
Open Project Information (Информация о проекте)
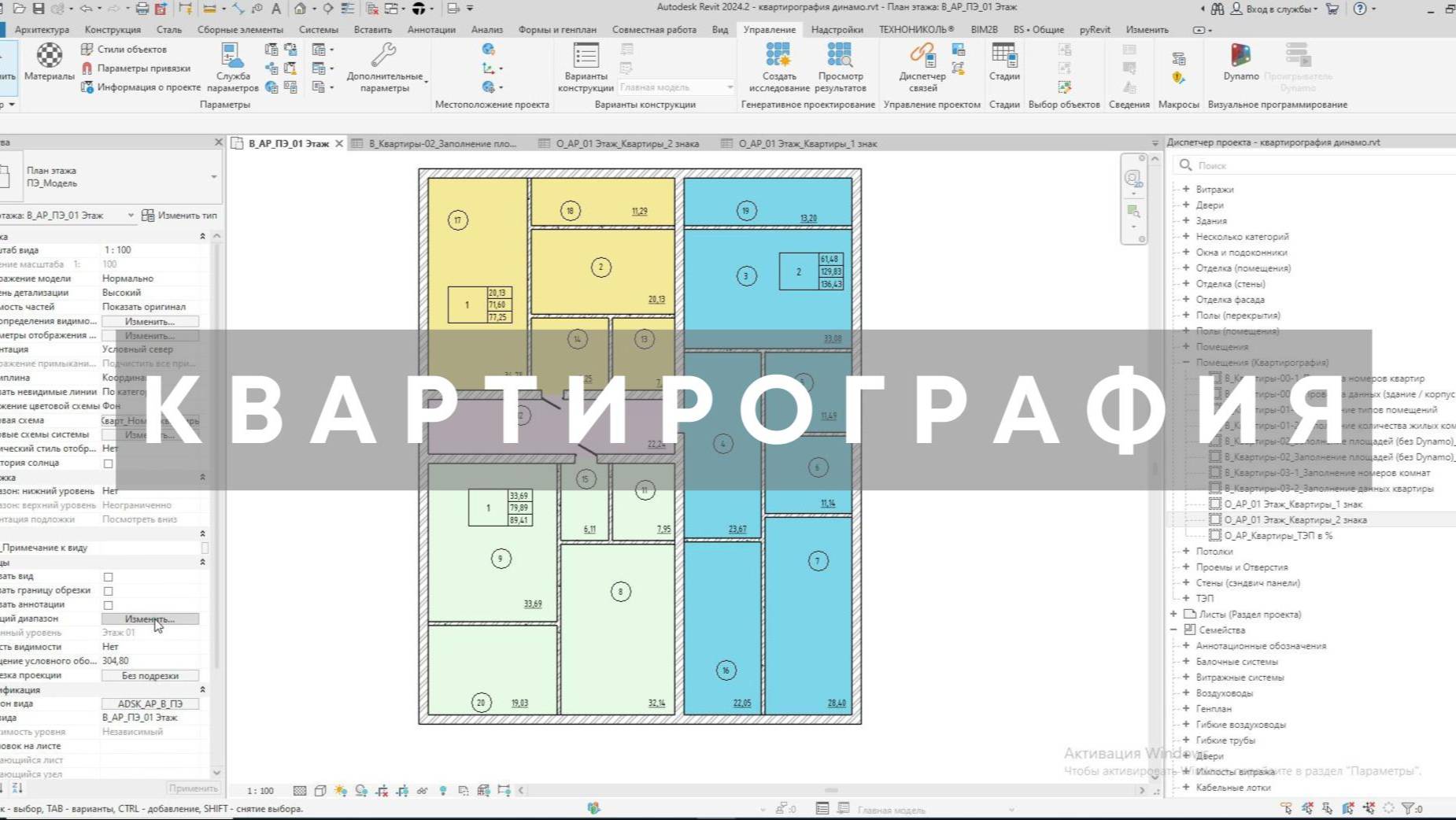pyautogui.click(x=141, y=87)
